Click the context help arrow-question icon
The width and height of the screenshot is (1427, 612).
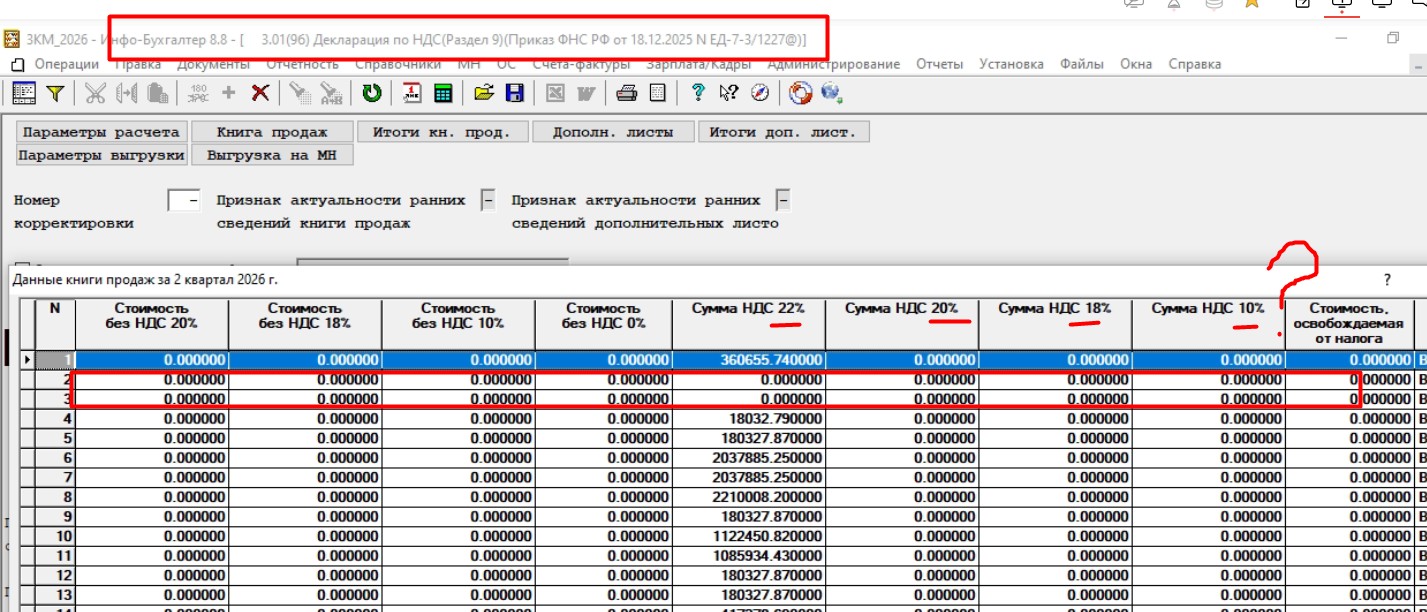(x=728, y=93)
